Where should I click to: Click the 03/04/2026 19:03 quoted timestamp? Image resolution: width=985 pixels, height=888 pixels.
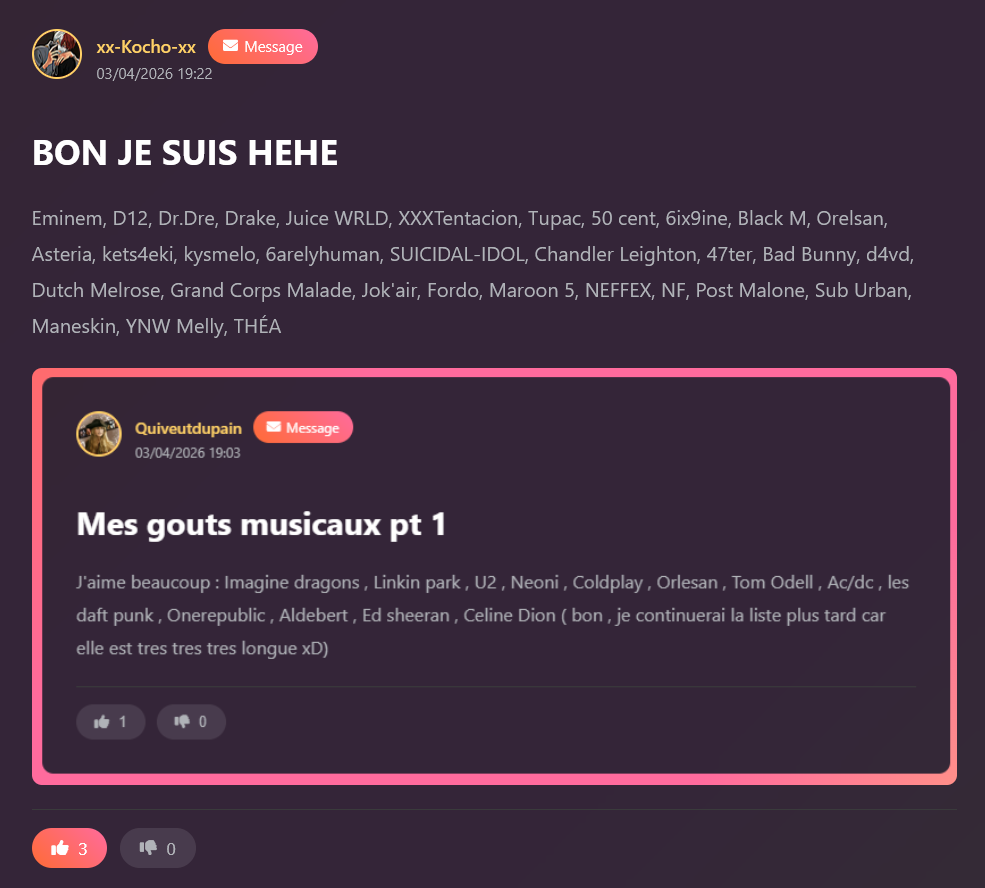pos(187,453)
